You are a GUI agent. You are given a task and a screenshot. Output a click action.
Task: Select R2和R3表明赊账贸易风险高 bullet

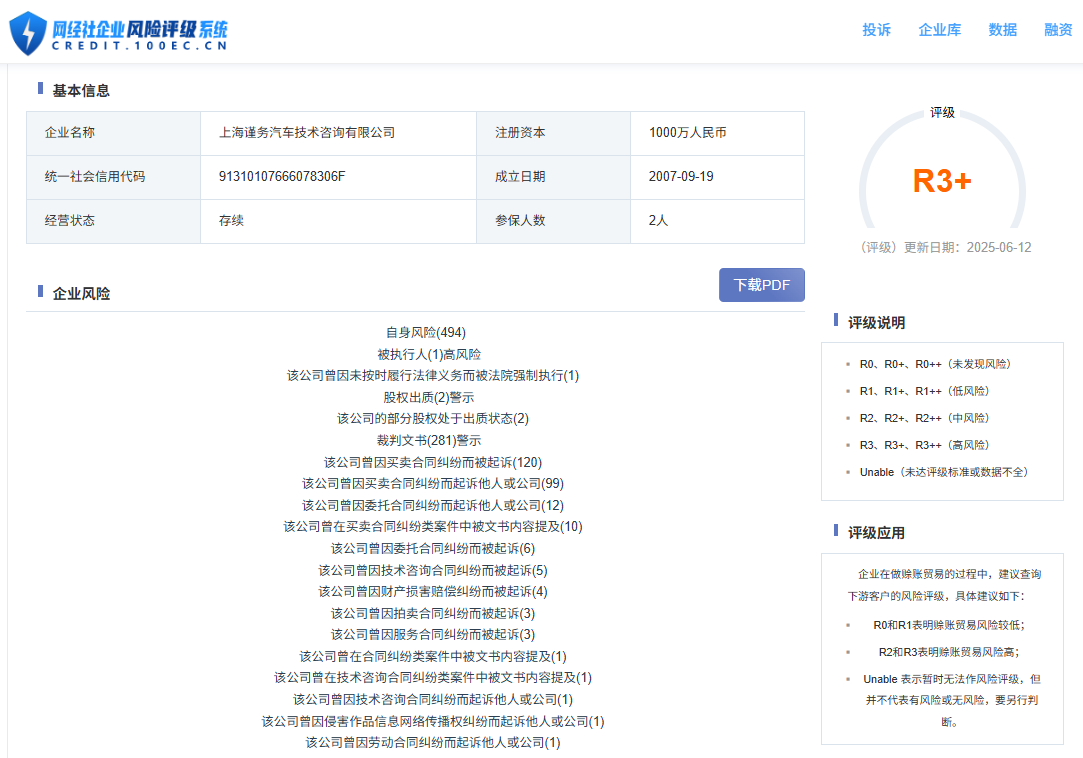click(x=949, y=652)
